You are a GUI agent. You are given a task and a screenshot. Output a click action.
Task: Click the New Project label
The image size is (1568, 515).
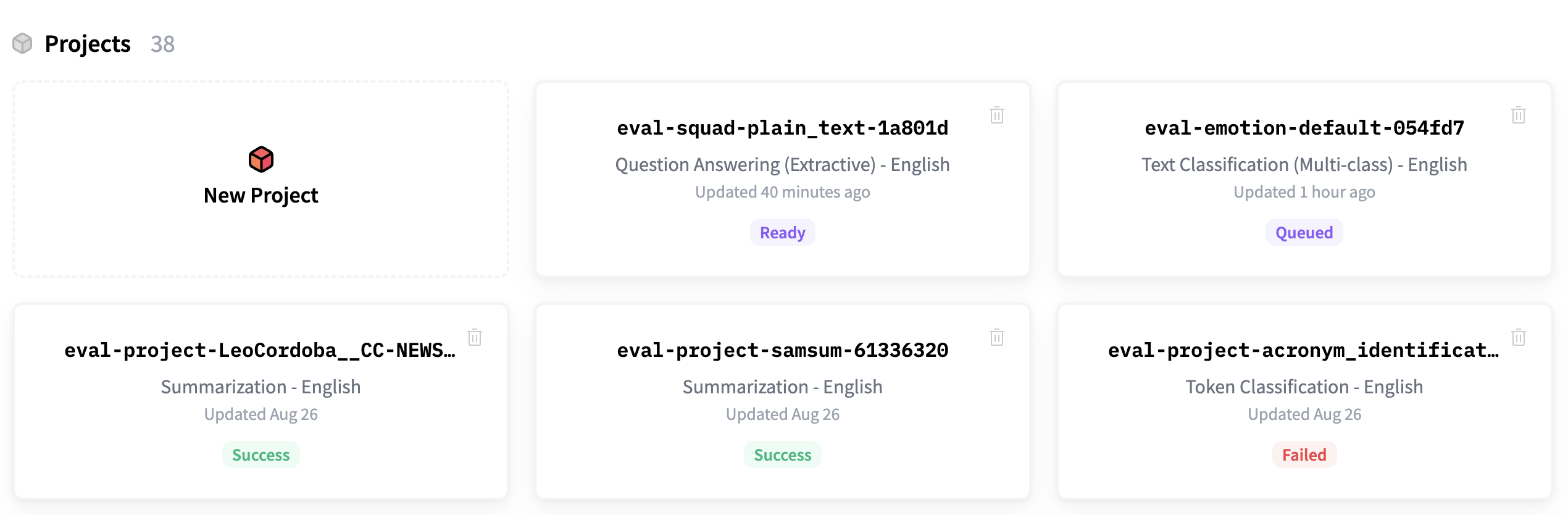click(x=261, y=196)
